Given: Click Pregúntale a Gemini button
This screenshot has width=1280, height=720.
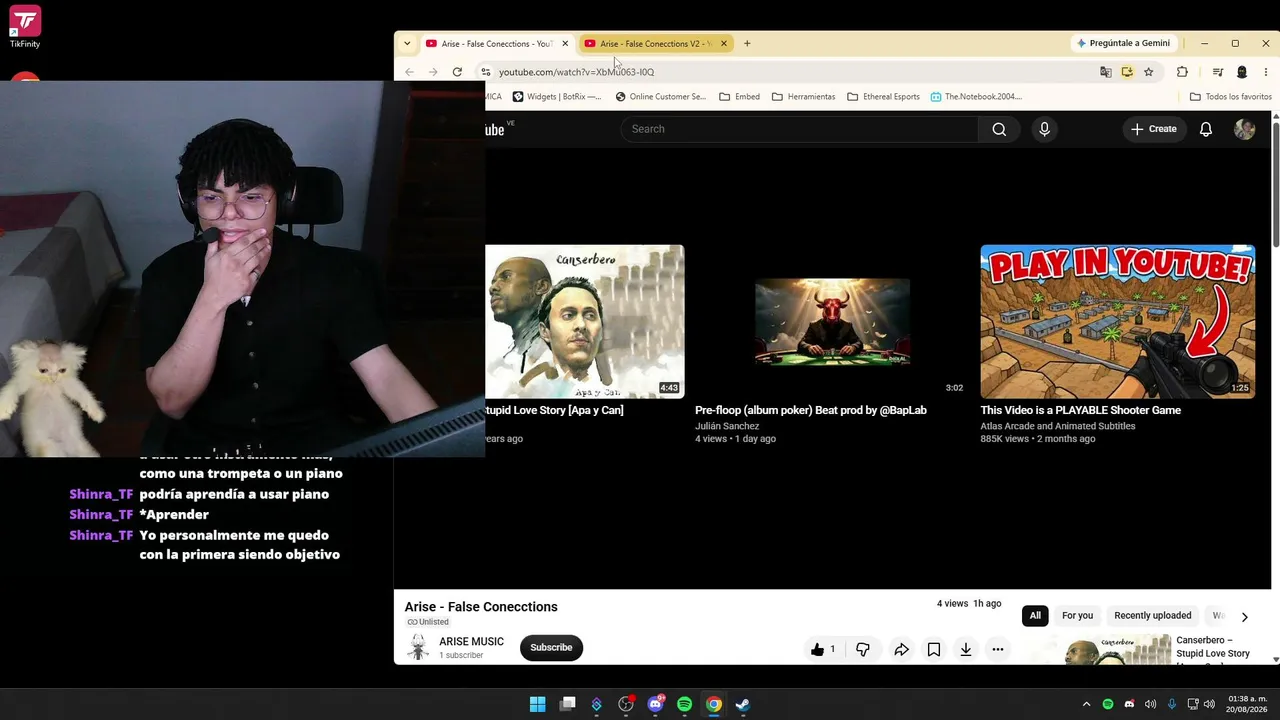Looking at the screenshot, I should 1123,44.
